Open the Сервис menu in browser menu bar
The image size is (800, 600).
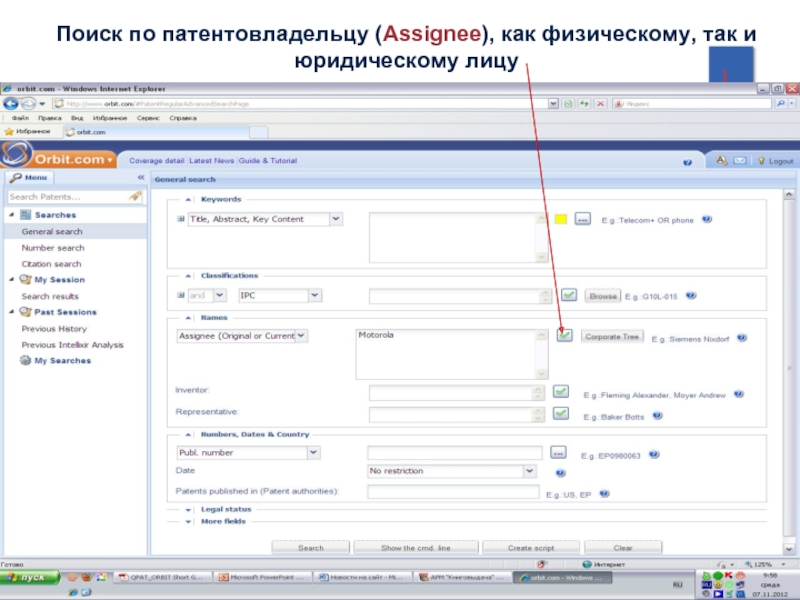point(148,117)
